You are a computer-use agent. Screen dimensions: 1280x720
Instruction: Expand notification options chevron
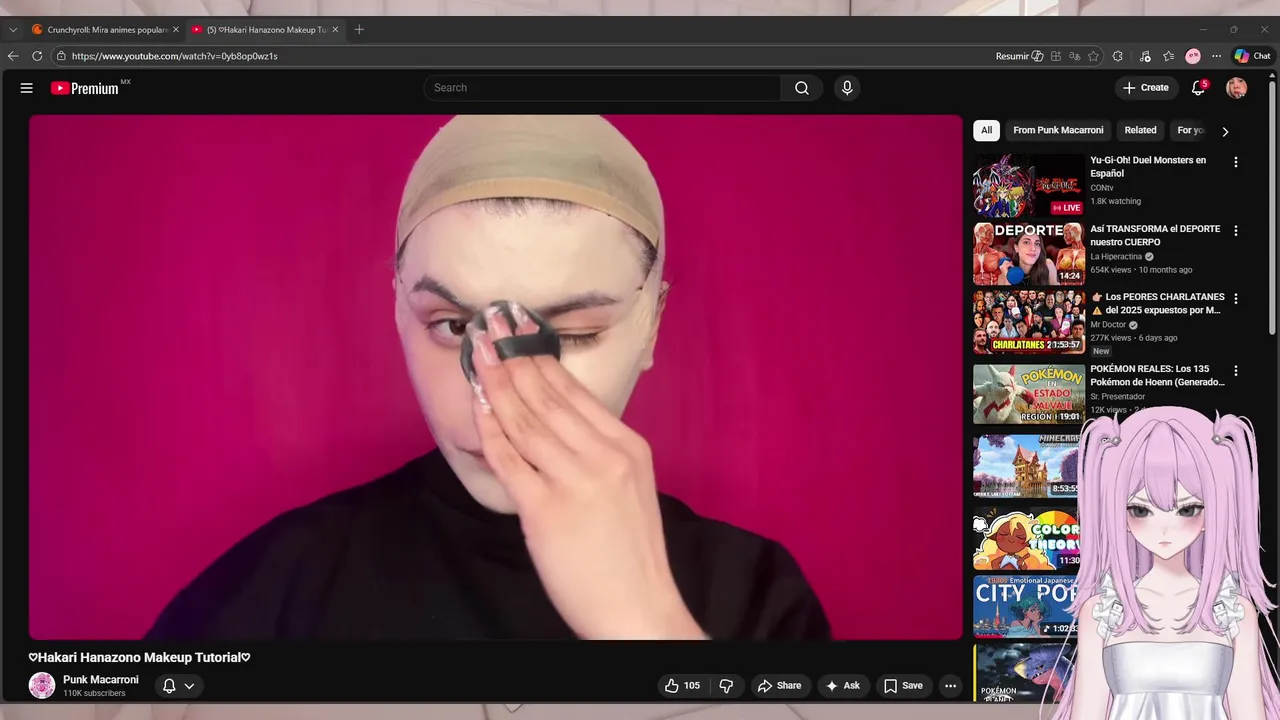pos(189,686)
